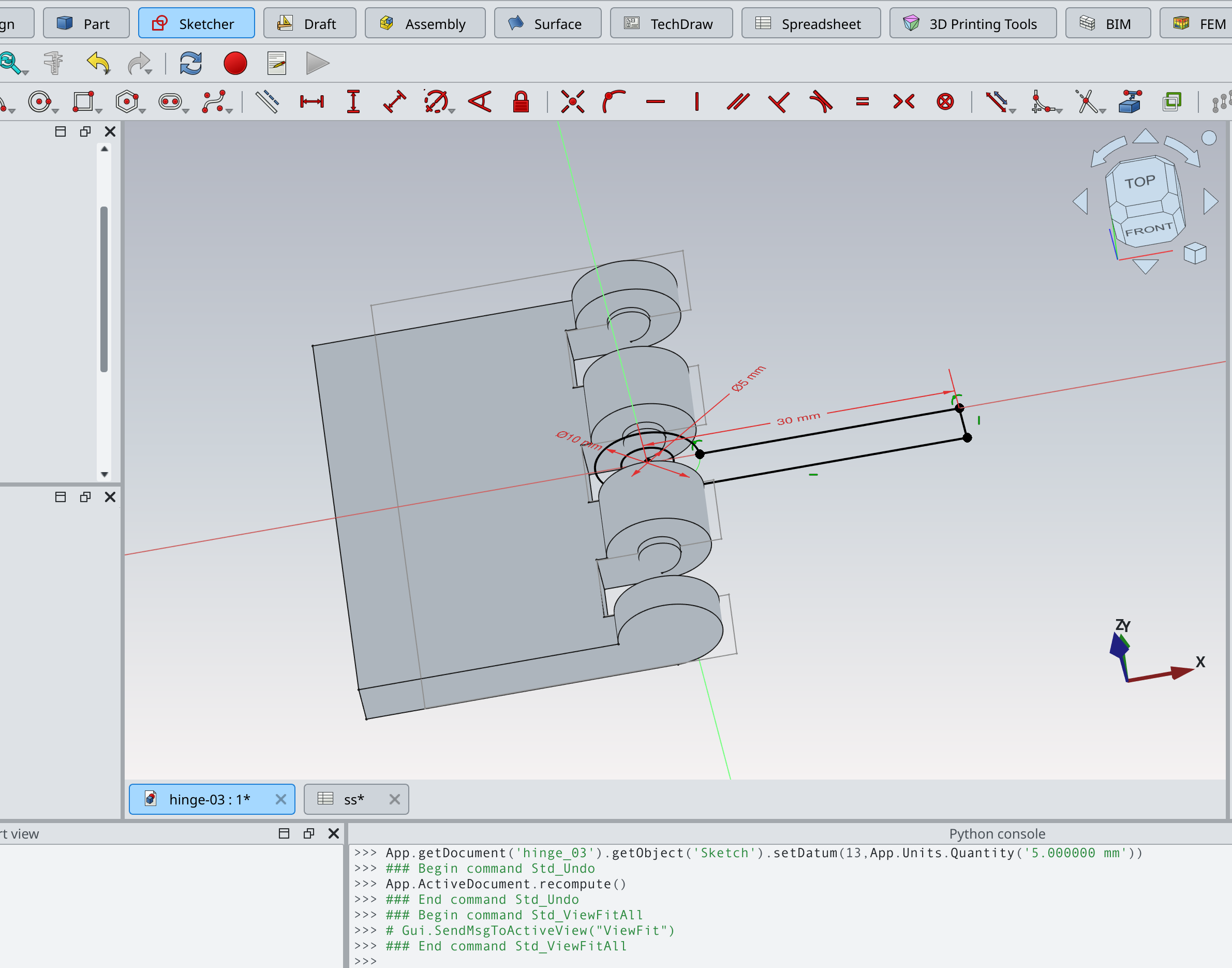Screen dimensions: 1232x968
Task: Start macro recording with red circle
Action: [x=235, y=63]
